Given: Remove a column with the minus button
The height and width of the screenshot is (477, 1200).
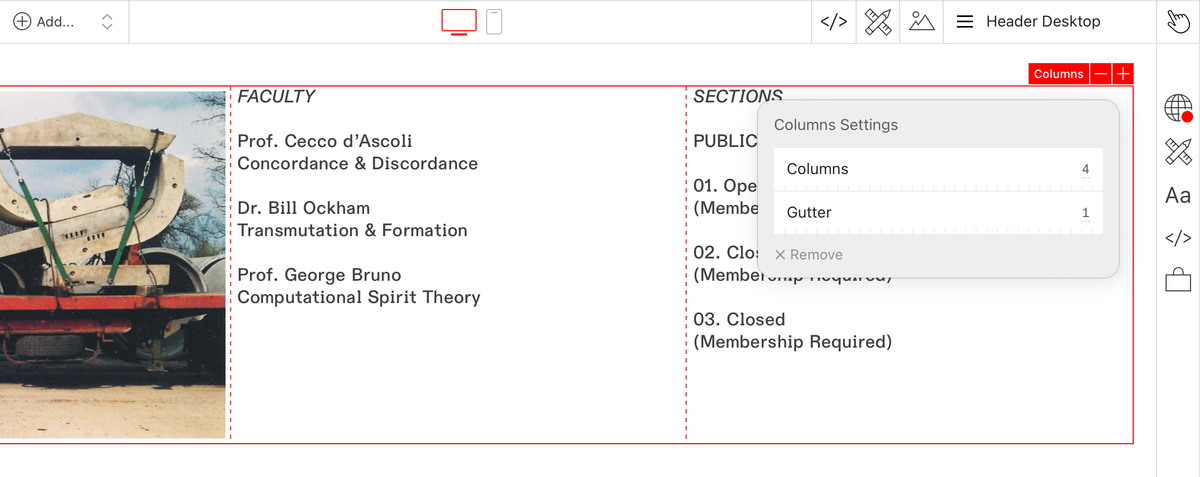Looking at the screenshot, I should click(1101, 74).
